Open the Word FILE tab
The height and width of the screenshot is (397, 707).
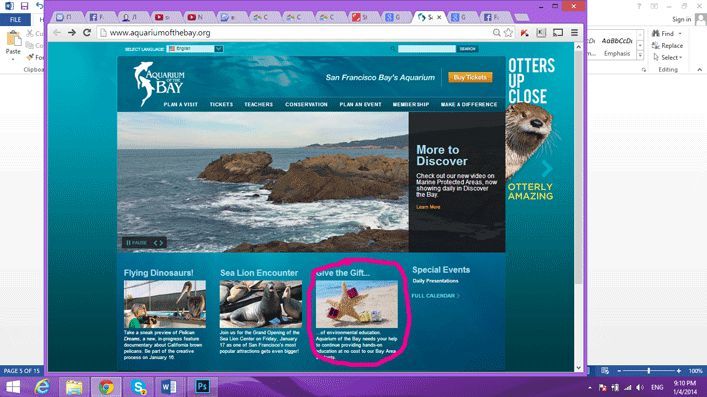15,19
